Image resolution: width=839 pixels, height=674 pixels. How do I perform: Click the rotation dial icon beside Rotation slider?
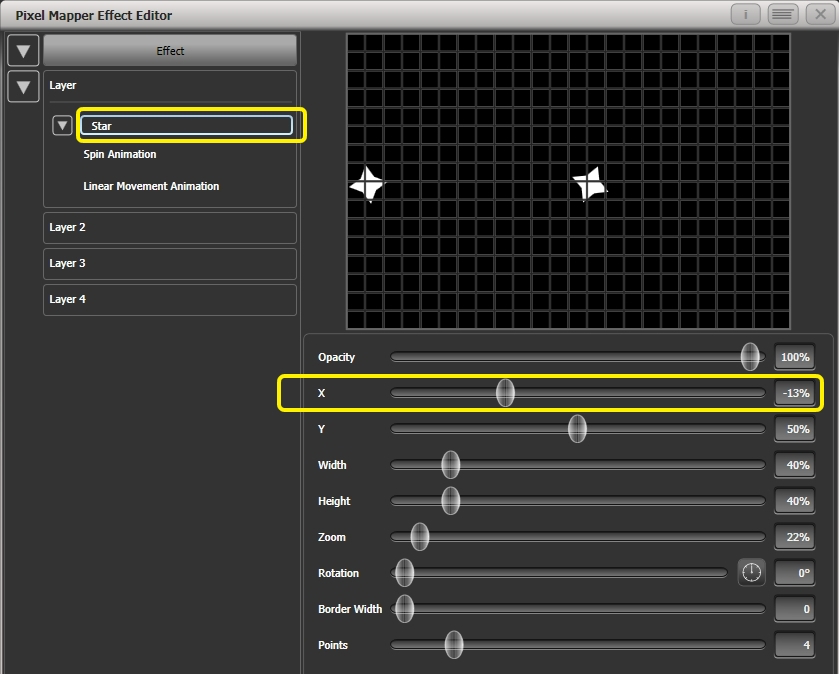pyautogui.click(x=751, y=573)
